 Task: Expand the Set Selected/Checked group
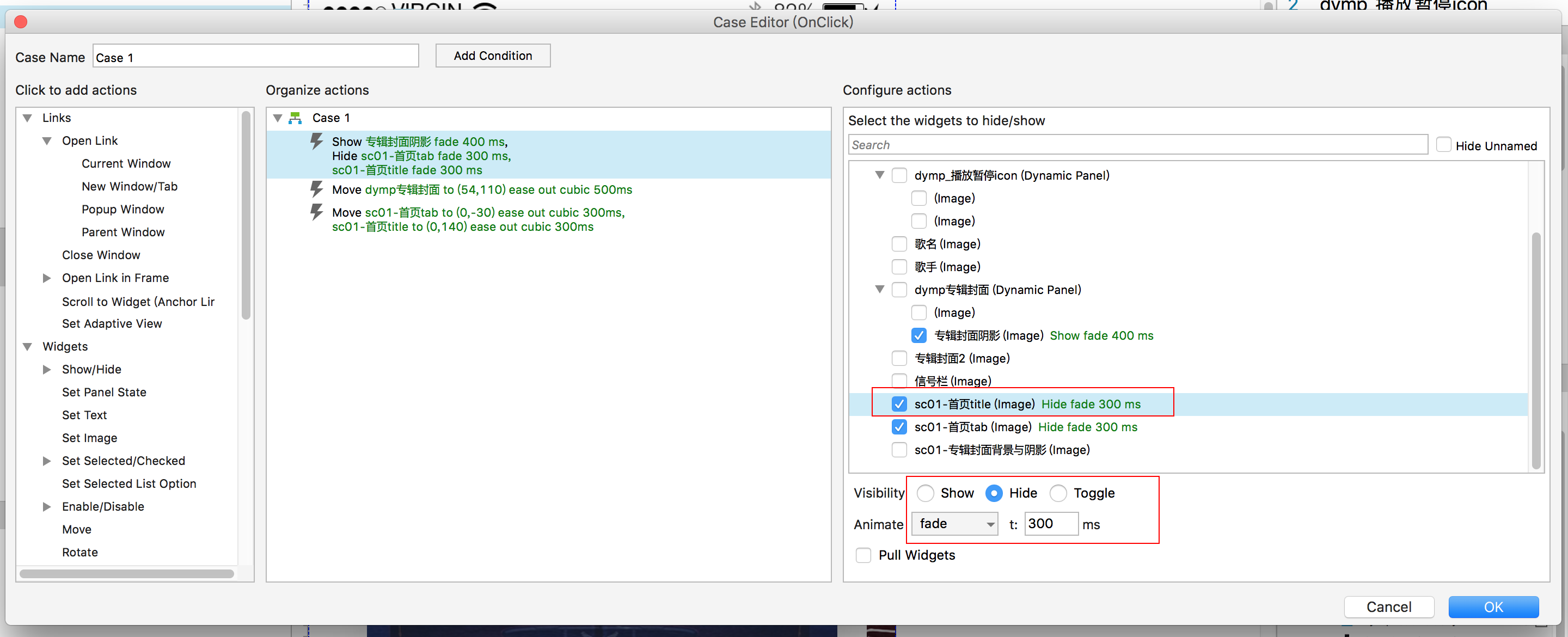[47, 462]
